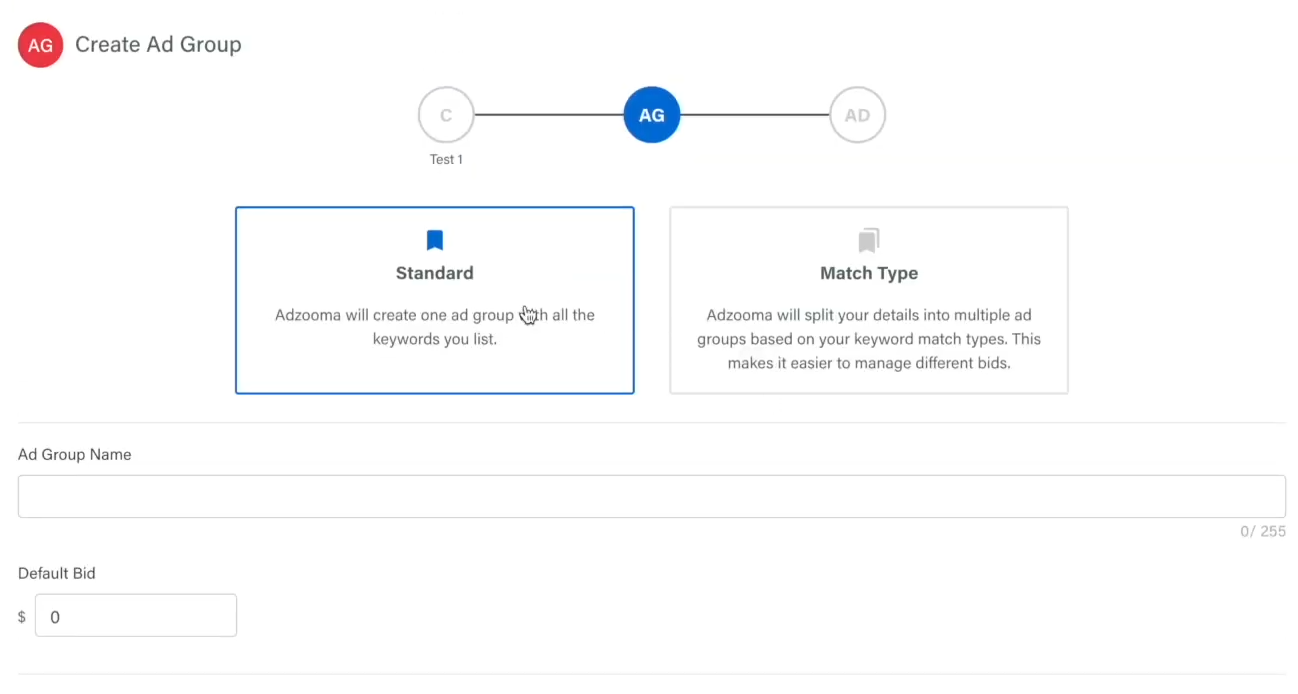
Task: Click the Standard heading text
Action: pos(435,273)
